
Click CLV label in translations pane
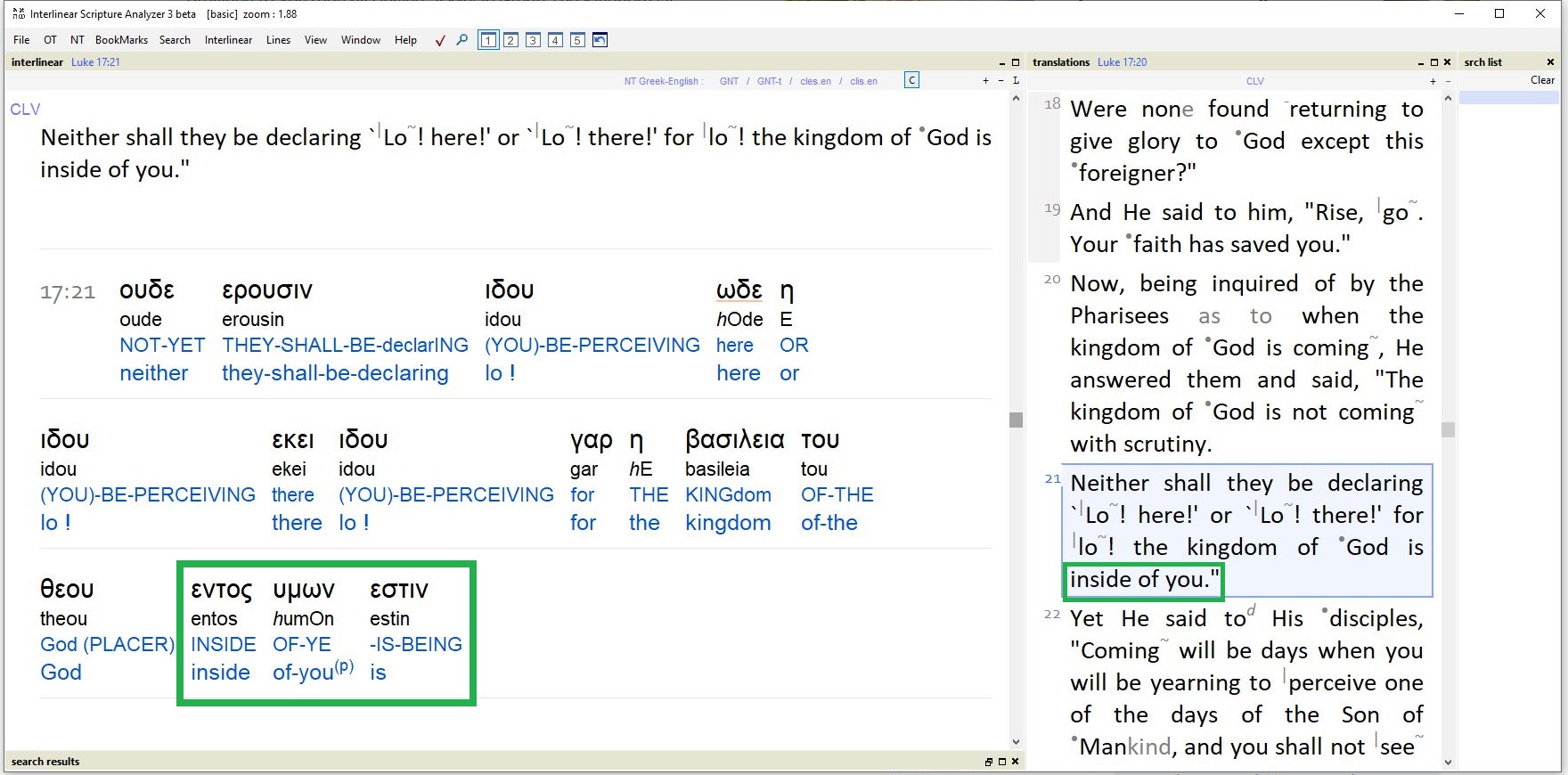(1254, 81)
